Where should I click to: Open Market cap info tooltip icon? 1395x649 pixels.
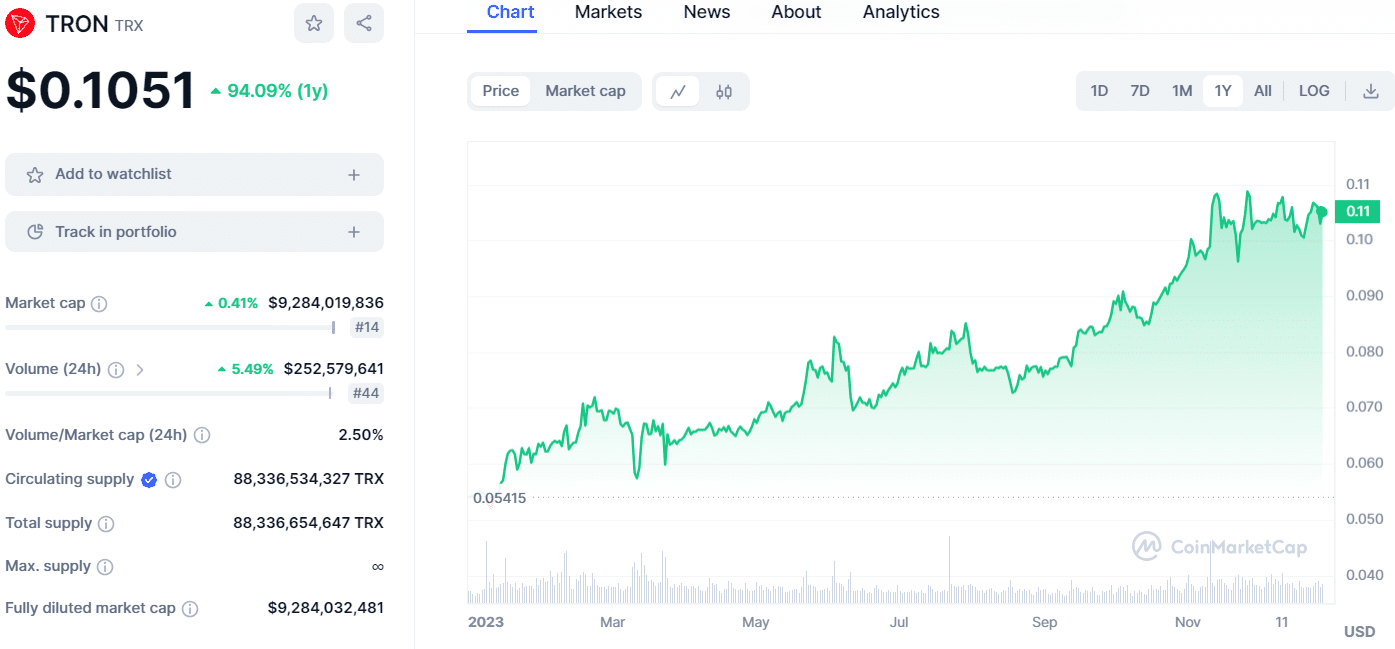pos(100,303)
